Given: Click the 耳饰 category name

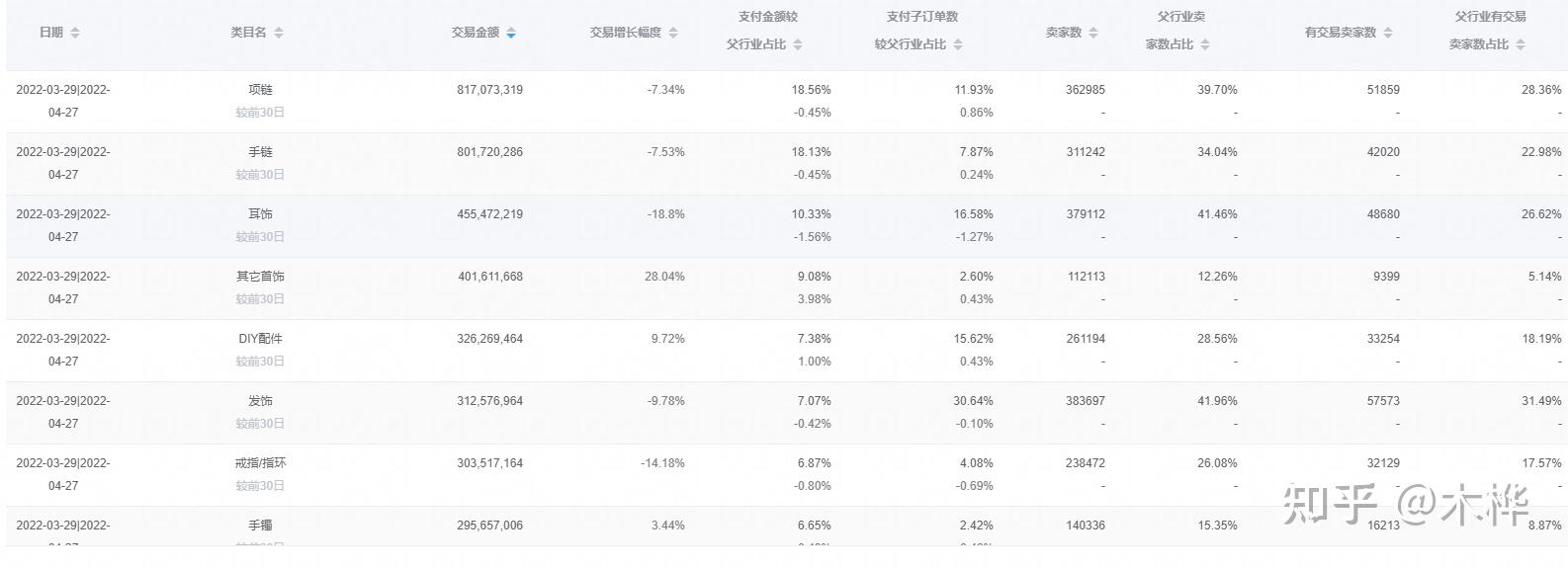Looking at the screenshot, I should (260, 213).
